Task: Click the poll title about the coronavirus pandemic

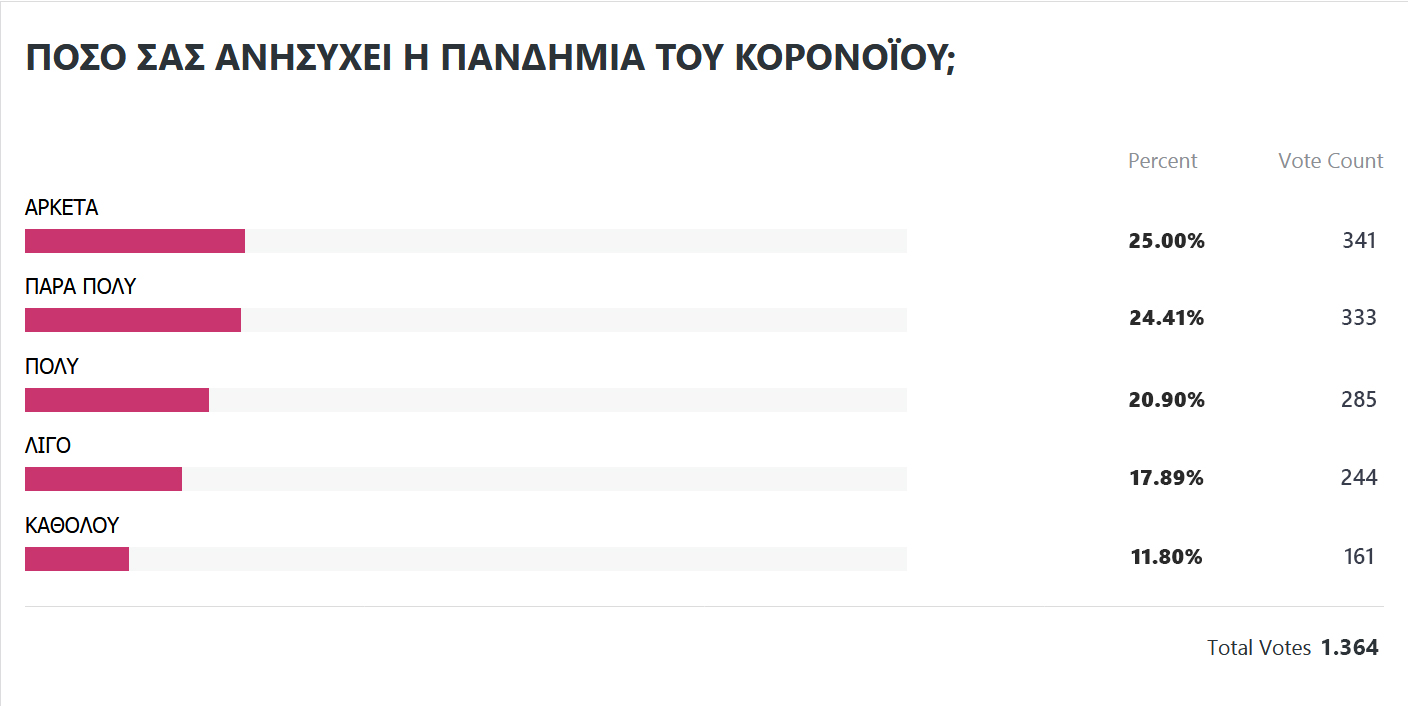Action: click(x=490, y=58)
